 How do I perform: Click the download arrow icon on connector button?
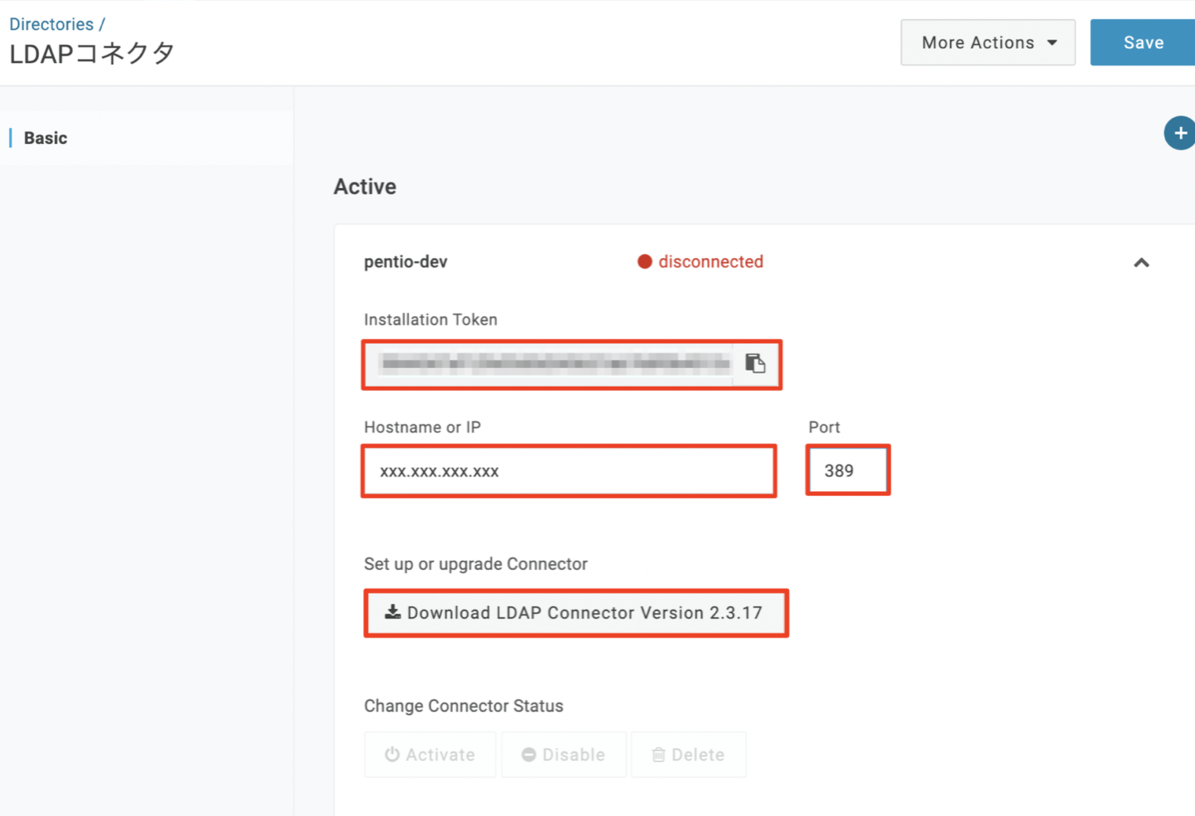393,612
